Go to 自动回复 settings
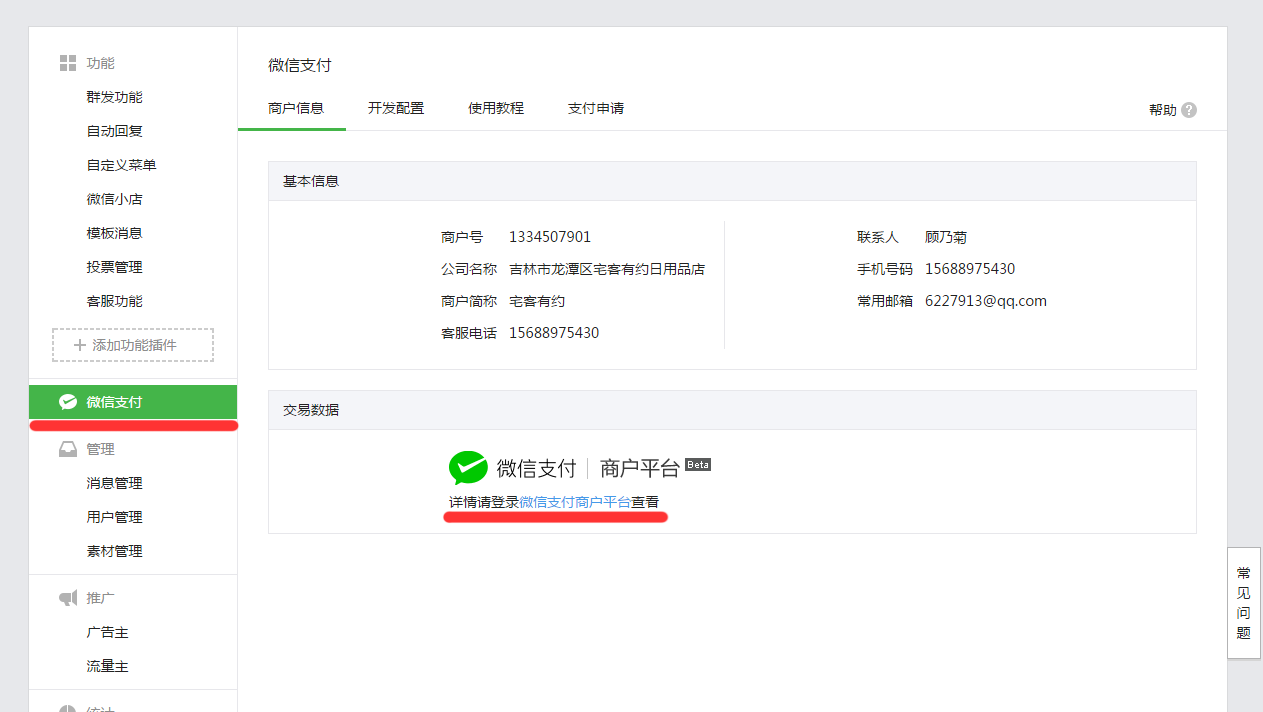 coord(114,131)
